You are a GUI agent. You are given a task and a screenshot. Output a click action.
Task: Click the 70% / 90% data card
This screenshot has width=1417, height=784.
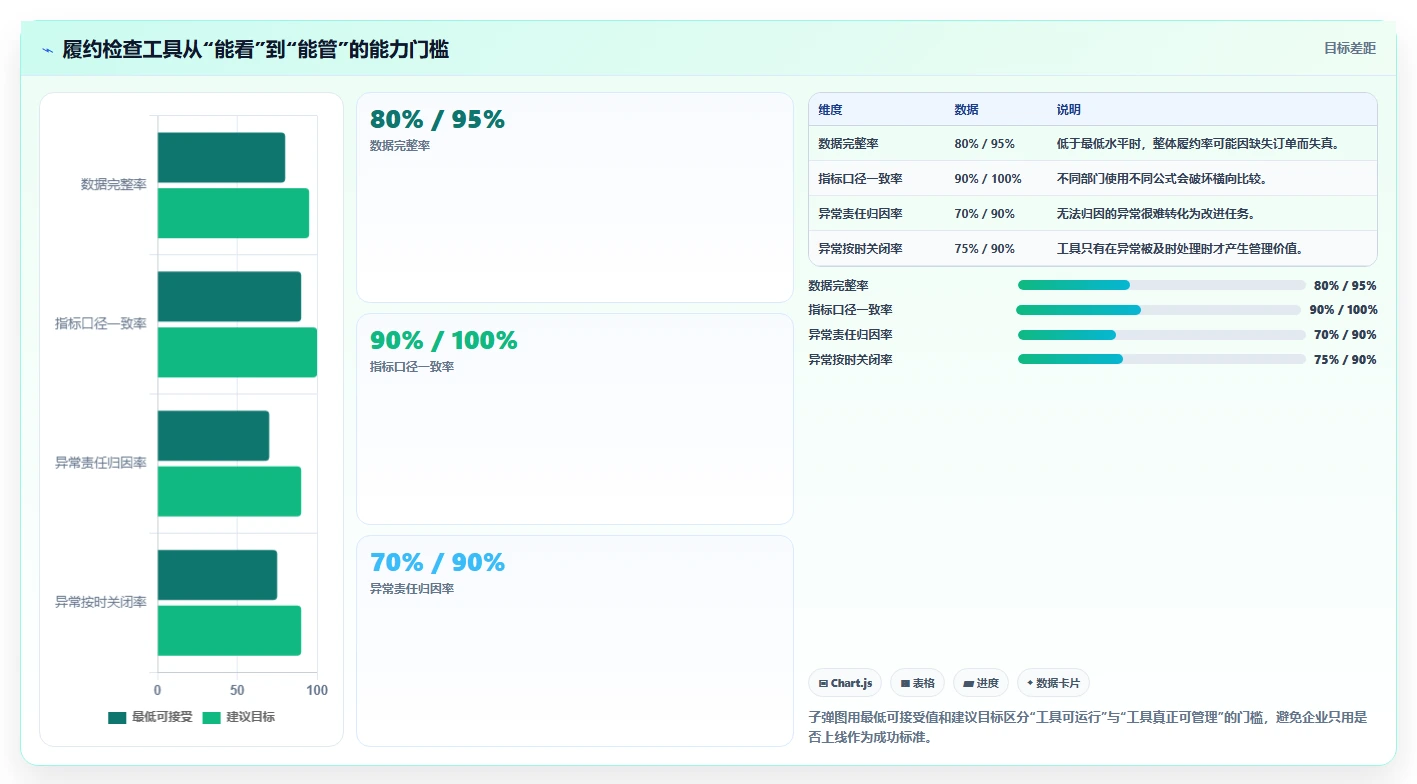(575, 641)
